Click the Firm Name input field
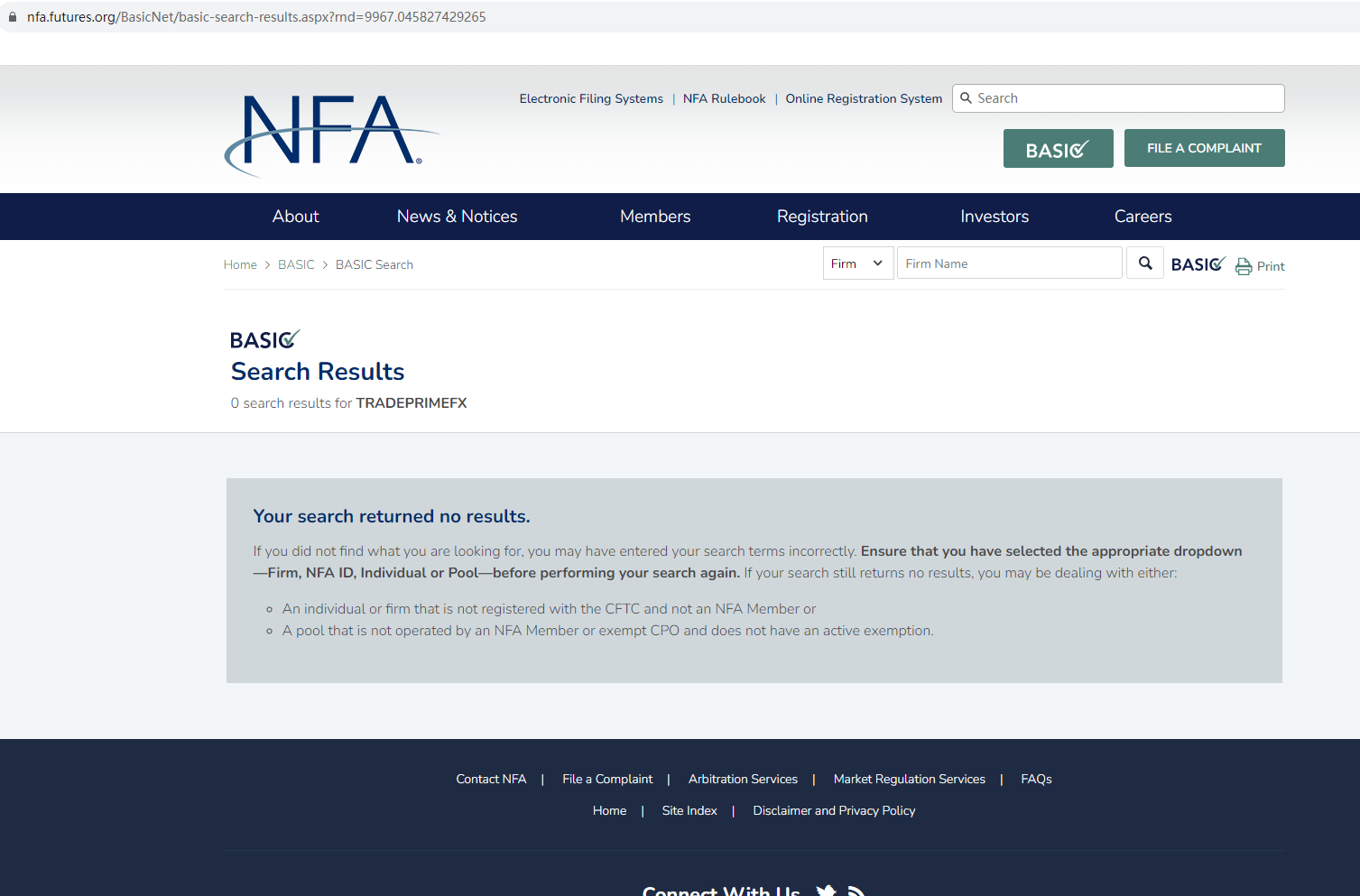 (1010, 263)
